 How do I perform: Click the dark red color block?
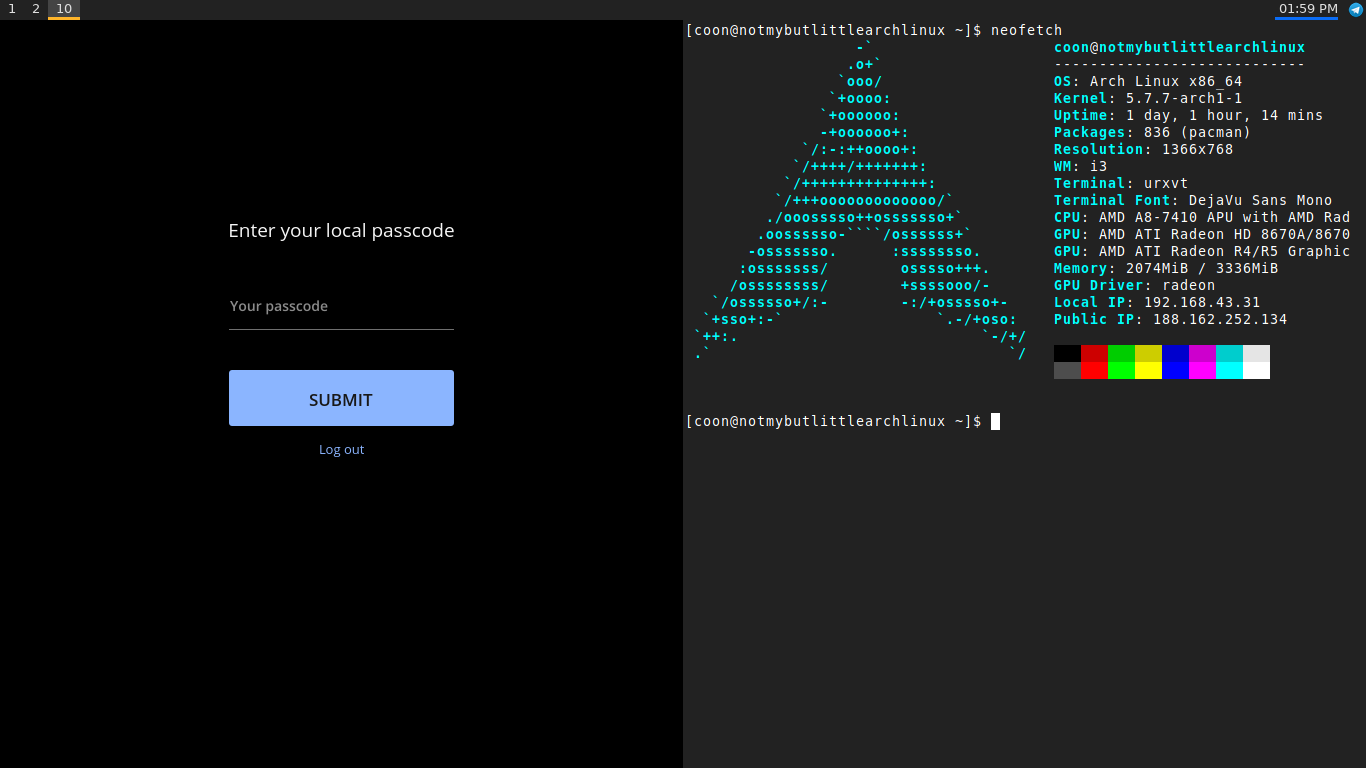[1094, 354]
